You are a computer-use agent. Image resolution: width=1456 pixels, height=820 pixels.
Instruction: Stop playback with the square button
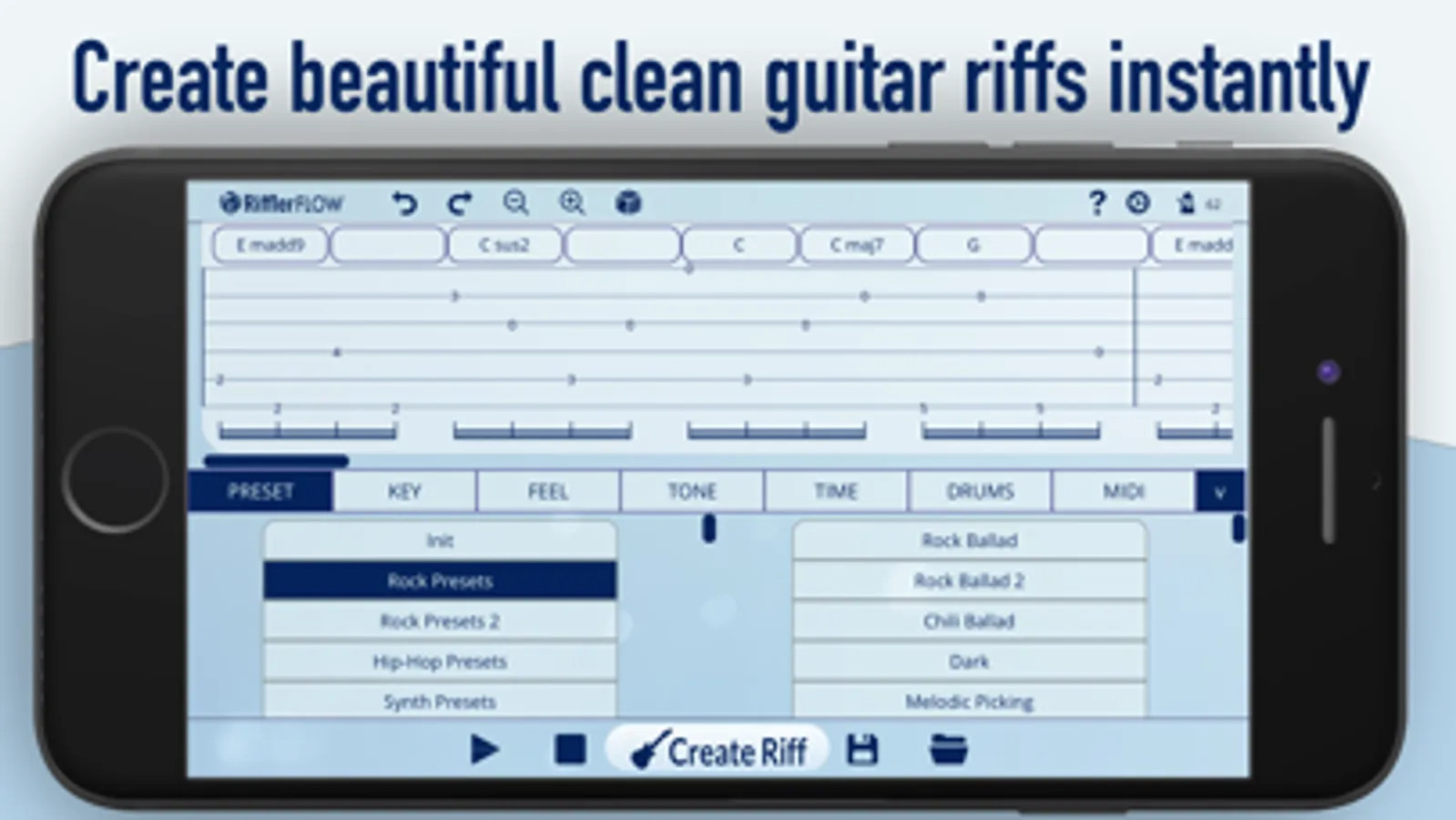coord(570,750)
